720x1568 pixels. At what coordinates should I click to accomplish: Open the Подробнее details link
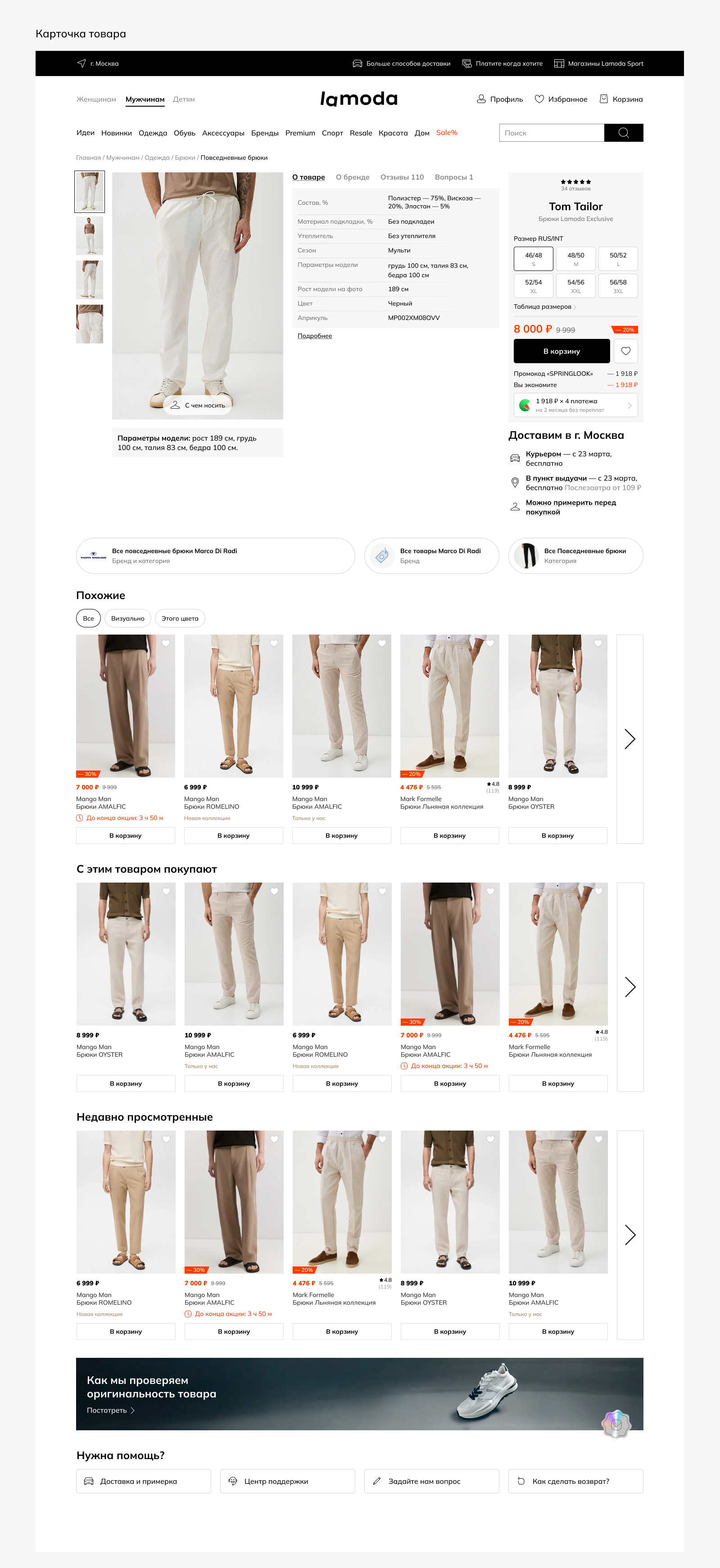(x=314, y=336)
